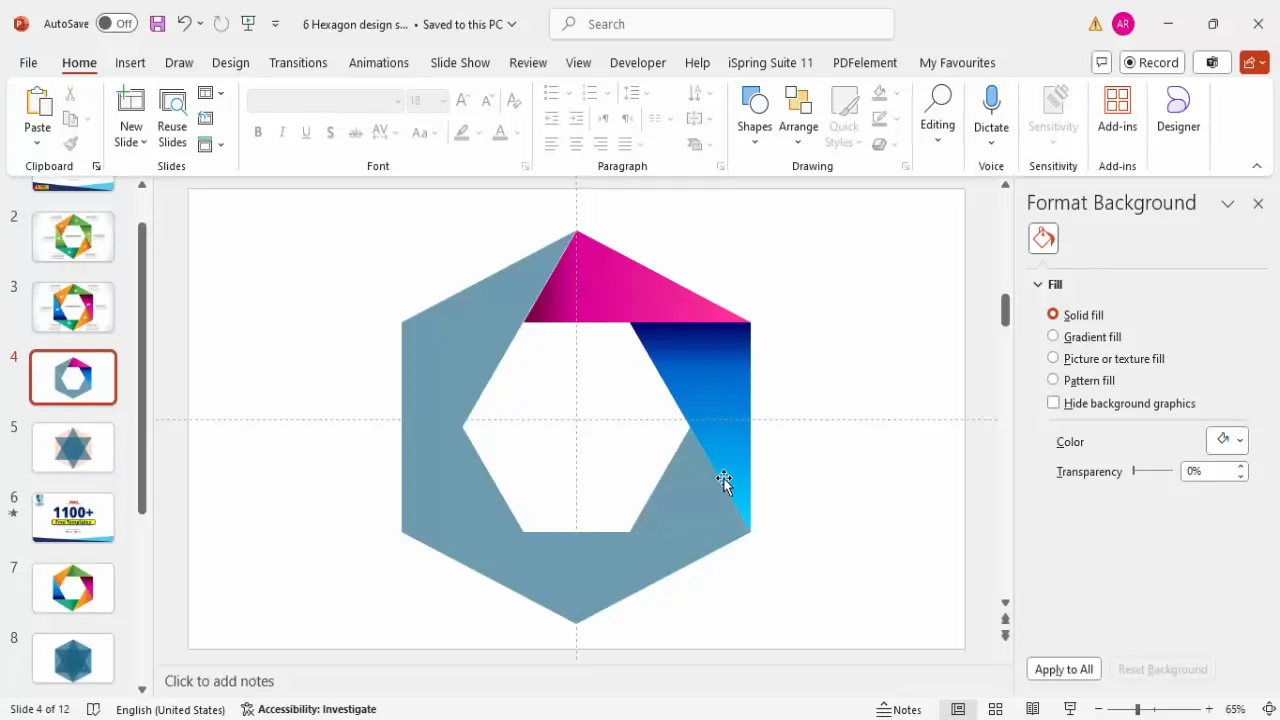Open the Animations tab

379,62
